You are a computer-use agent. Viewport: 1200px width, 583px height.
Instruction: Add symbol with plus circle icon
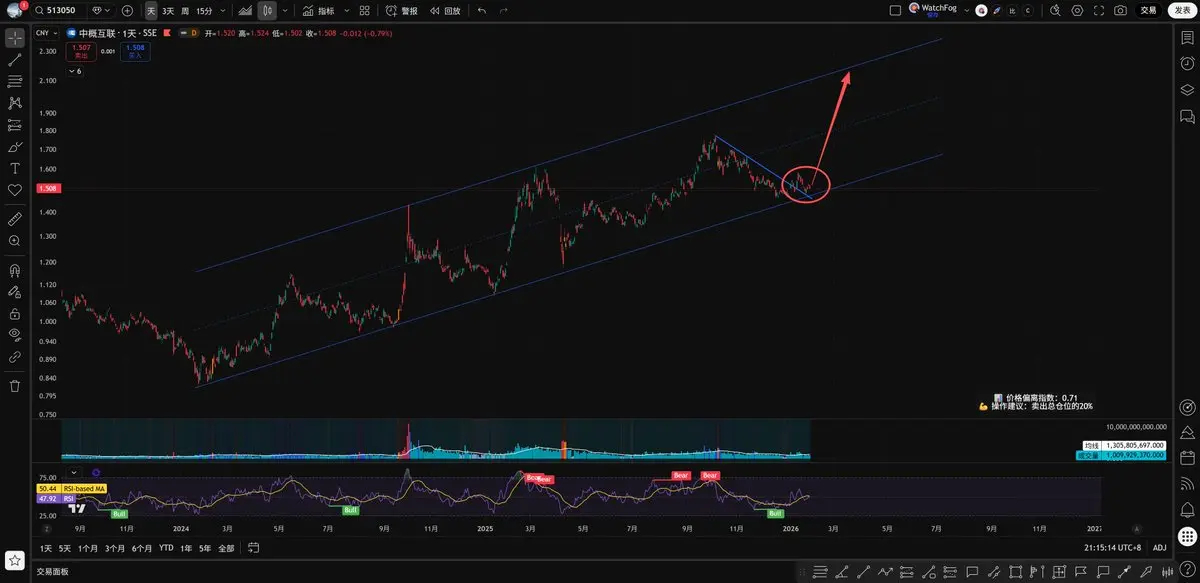(127, 10)
